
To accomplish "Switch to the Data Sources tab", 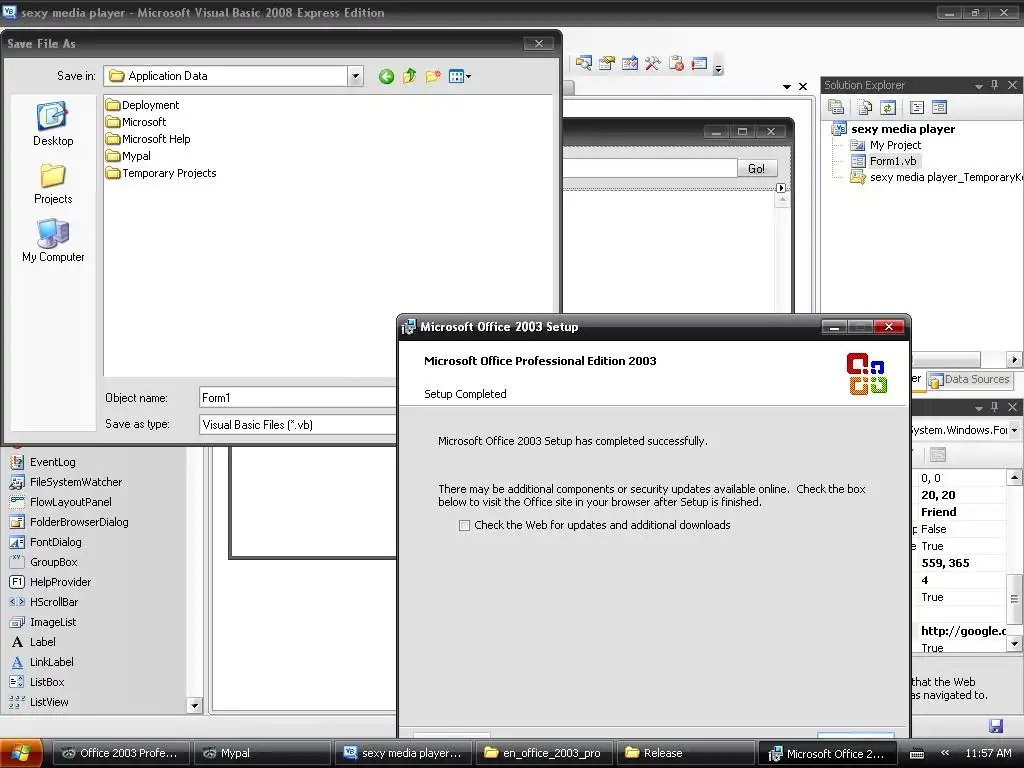I will click(x=969, y=379).
